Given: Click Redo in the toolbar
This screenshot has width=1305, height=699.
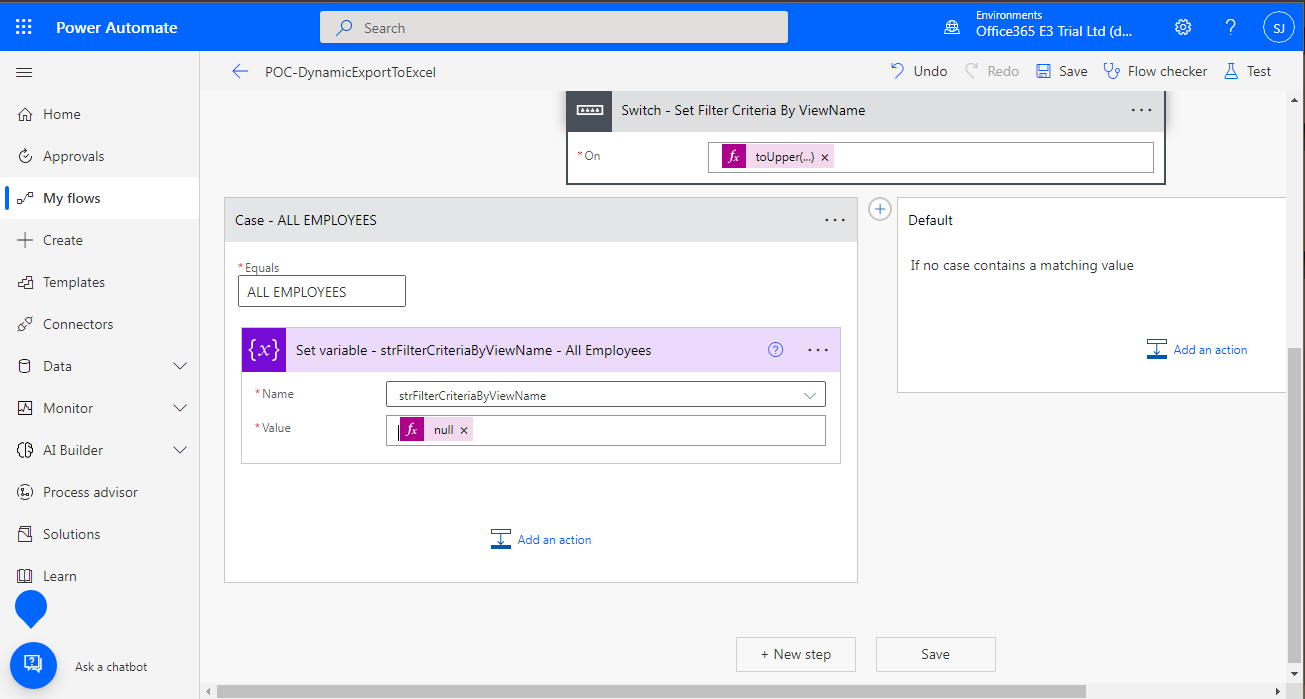Looking at the screenshot, I should [992, 71].
